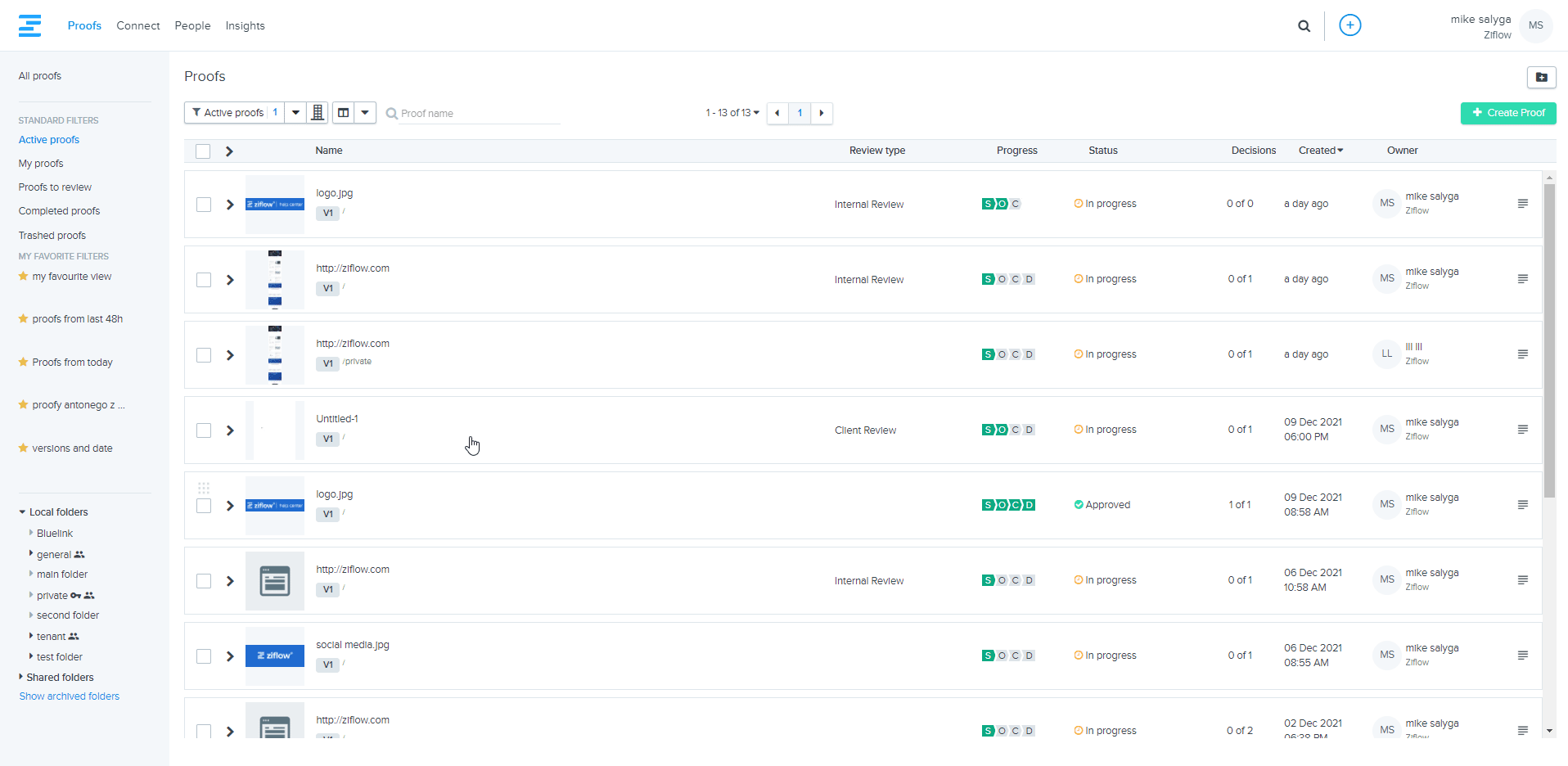Tick the select-all checkbox in header
The height and width of the screenshot is (766, 1568).
click(203, 151)
